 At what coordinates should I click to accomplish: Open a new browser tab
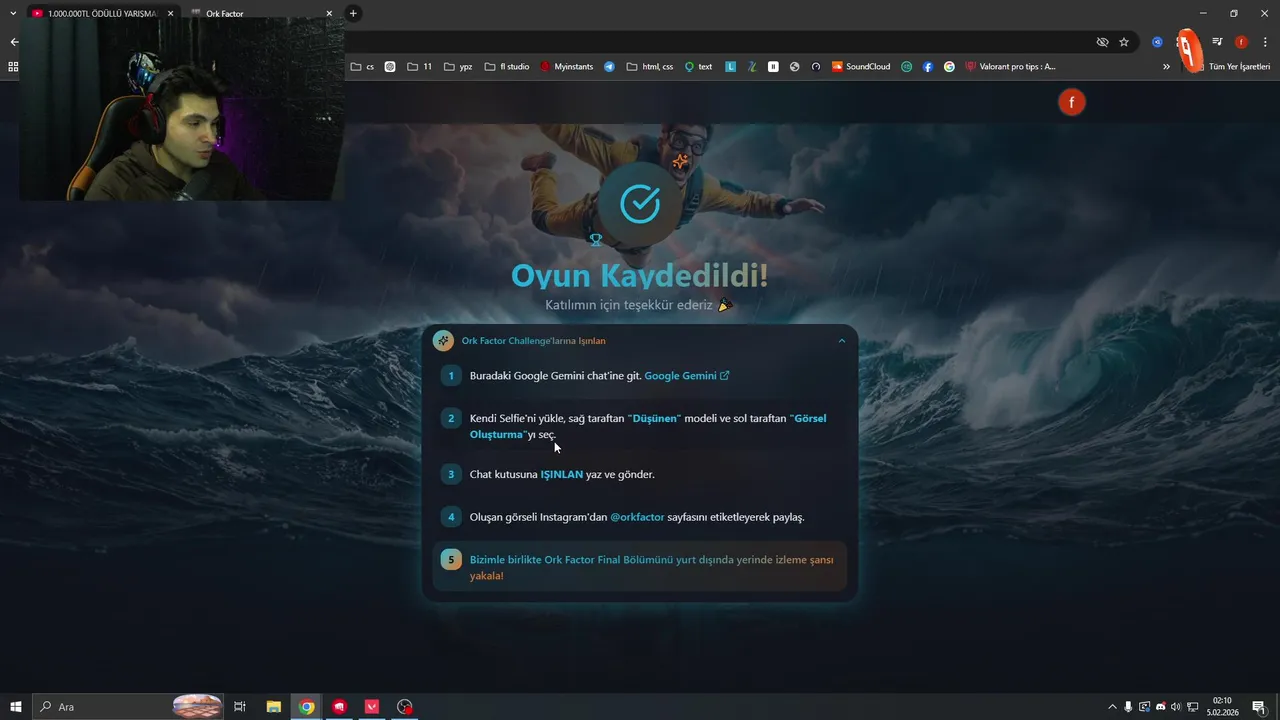(x=353, y=13)
